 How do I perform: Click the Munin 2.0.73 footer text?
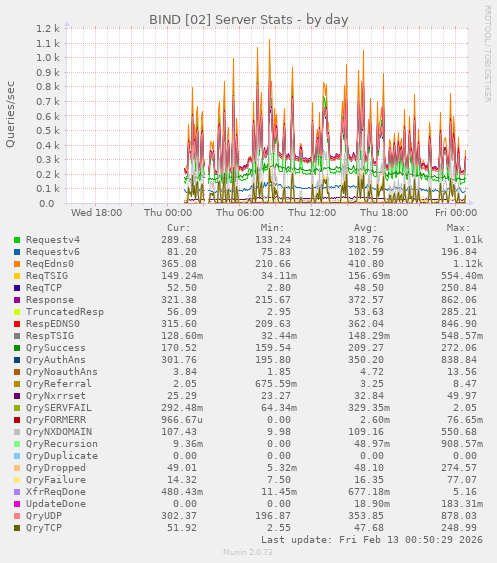[x=248, y=552]
